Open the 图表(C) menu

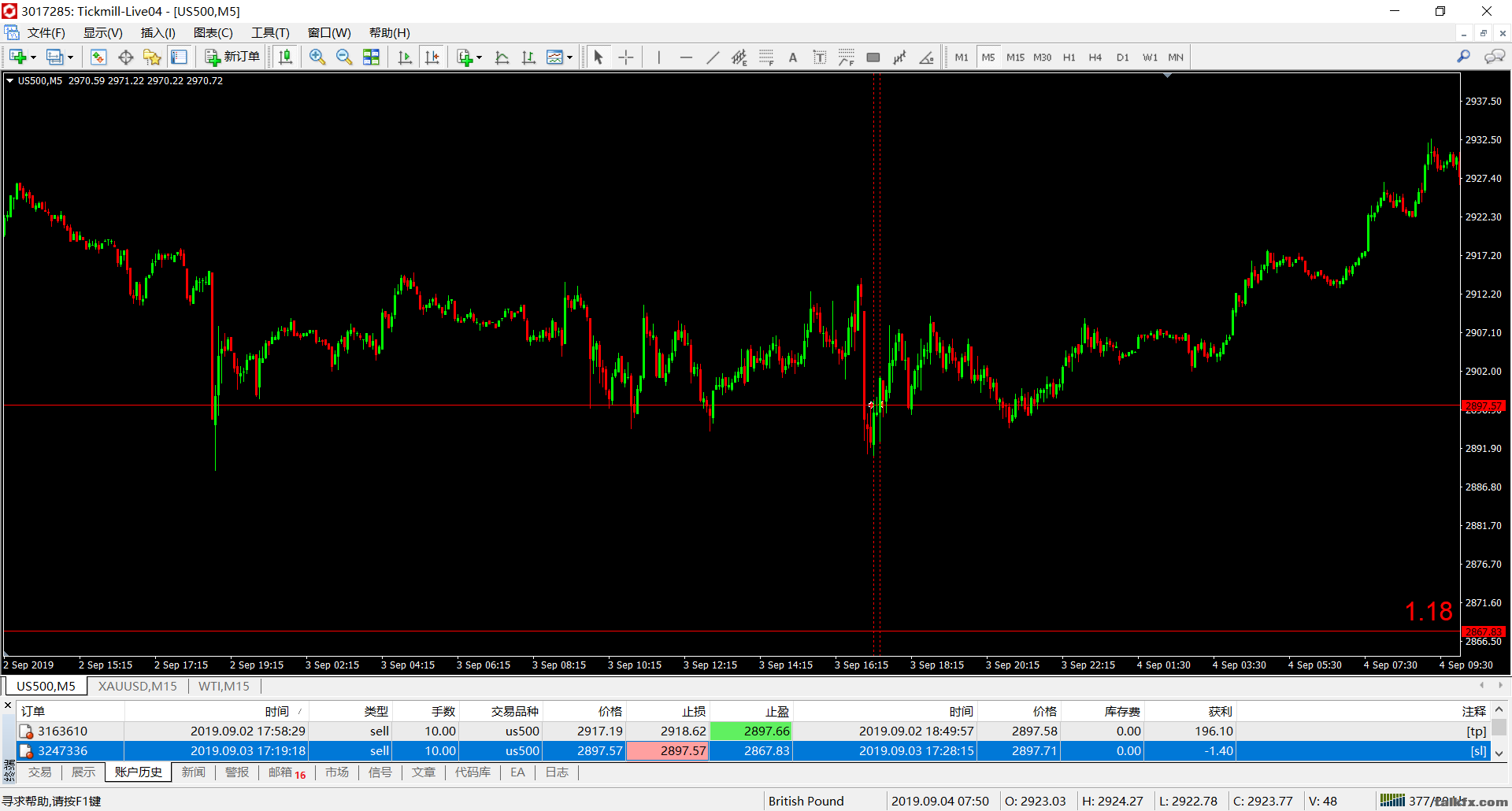pos(213,32)
